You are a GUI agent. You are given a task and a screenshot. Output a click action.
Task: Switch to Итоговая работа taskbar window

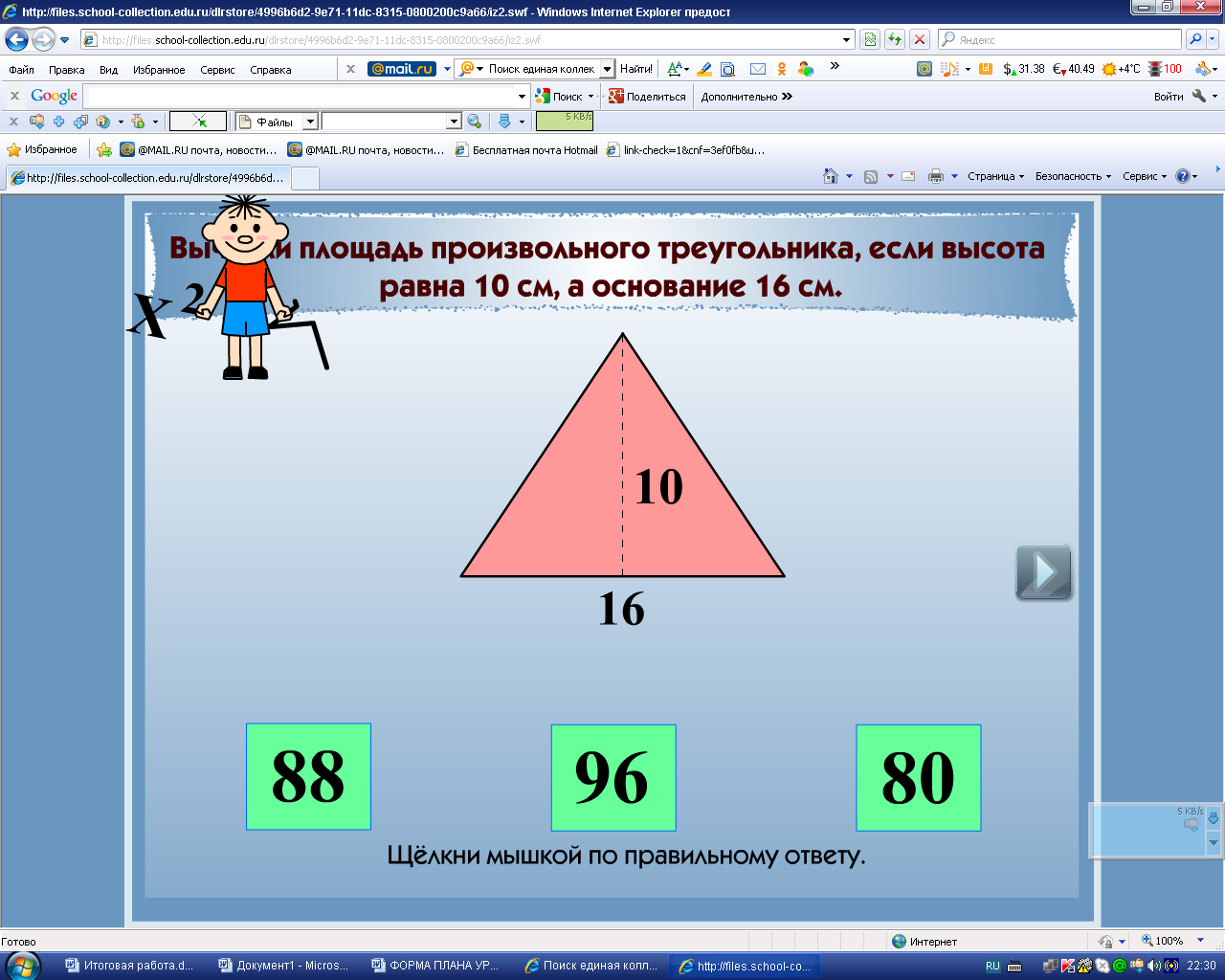point(129,966)
